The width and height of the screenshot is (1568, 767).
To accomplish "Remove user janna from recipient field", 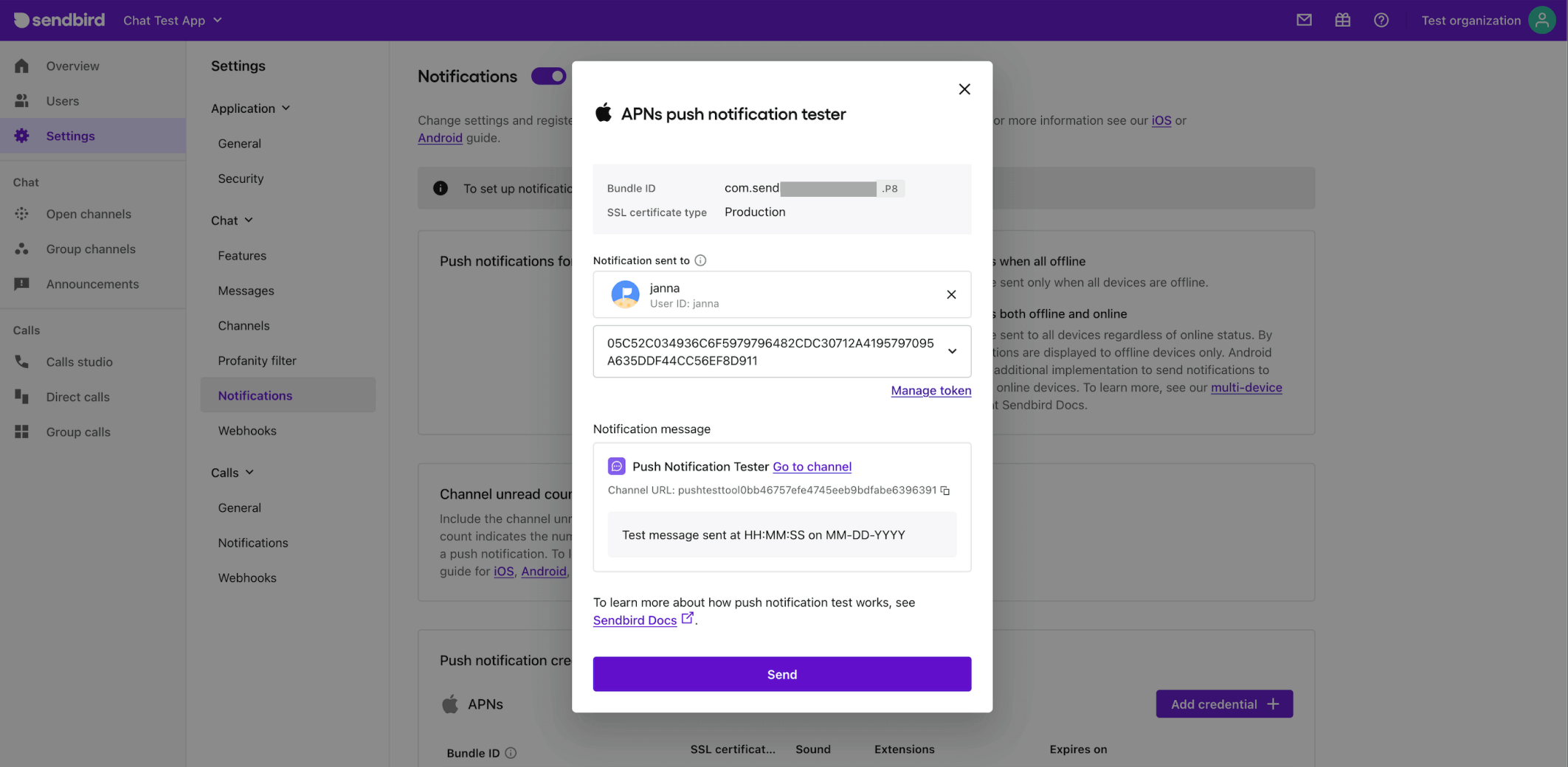I will (951, 294).
